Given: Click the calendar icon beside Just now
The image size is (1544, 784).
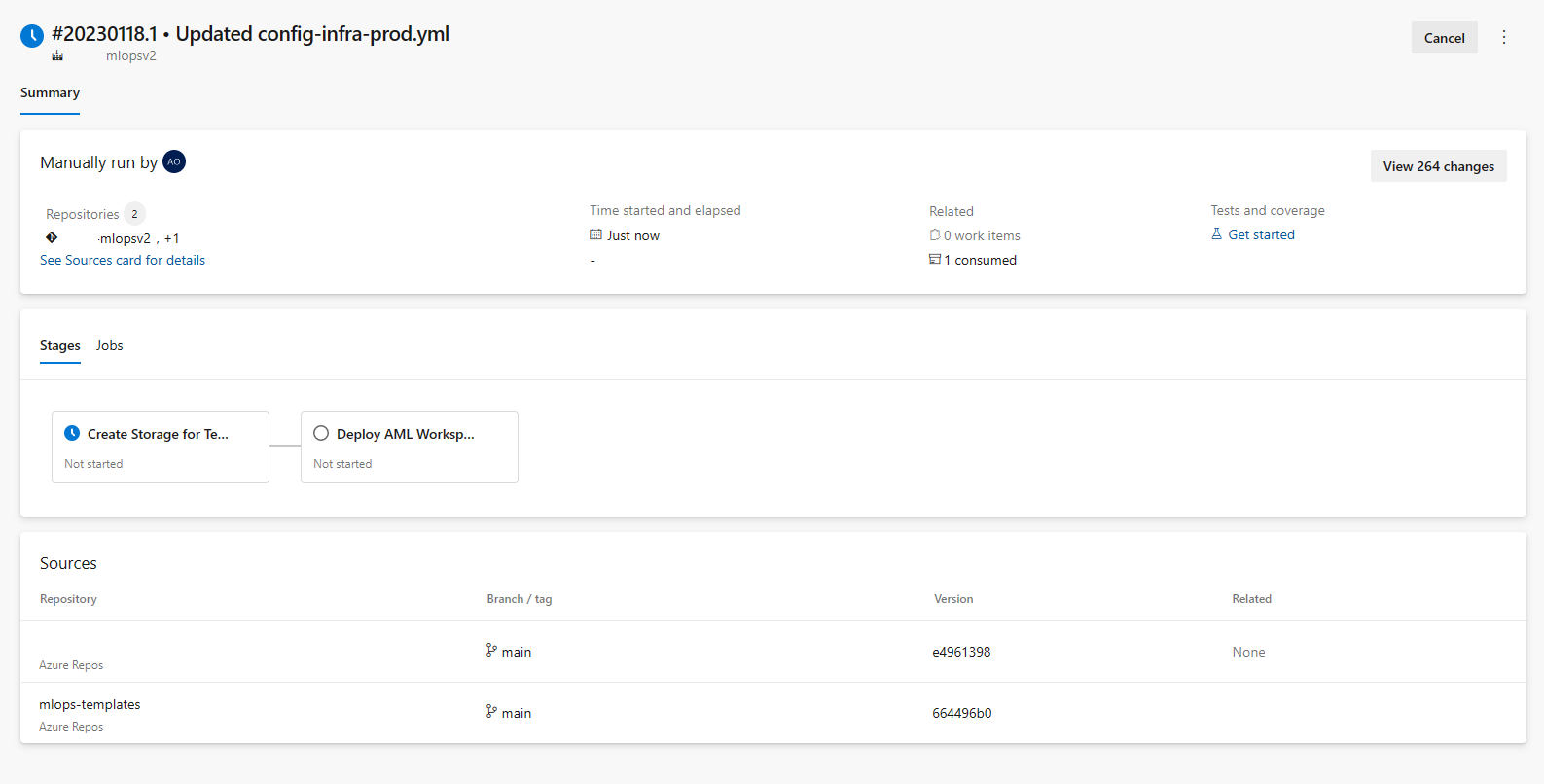Looking at the screenshot, I should pyautogui.click(x=595, y=235).
